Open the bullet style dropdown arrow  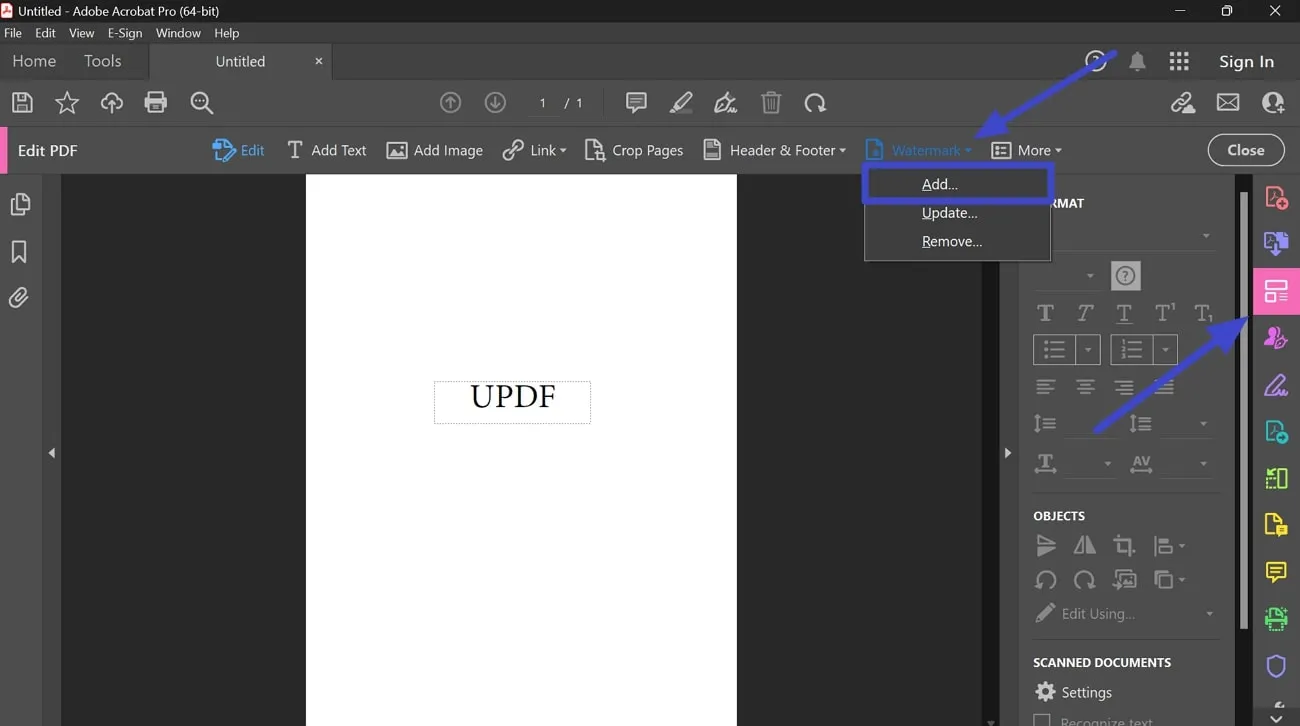pos(1088,349)
